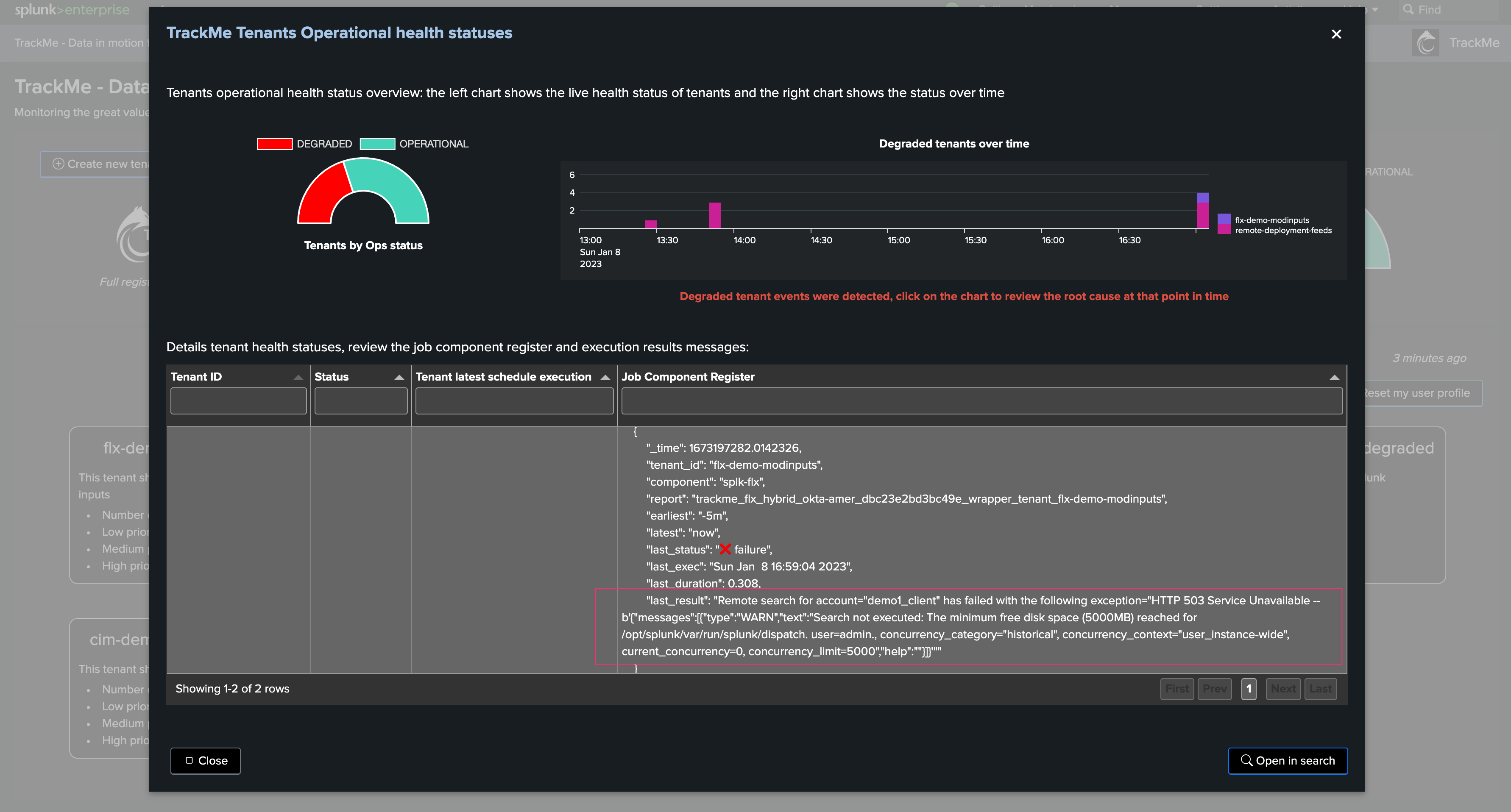Select the purple segment of latest bar

tap(1202, 198)
